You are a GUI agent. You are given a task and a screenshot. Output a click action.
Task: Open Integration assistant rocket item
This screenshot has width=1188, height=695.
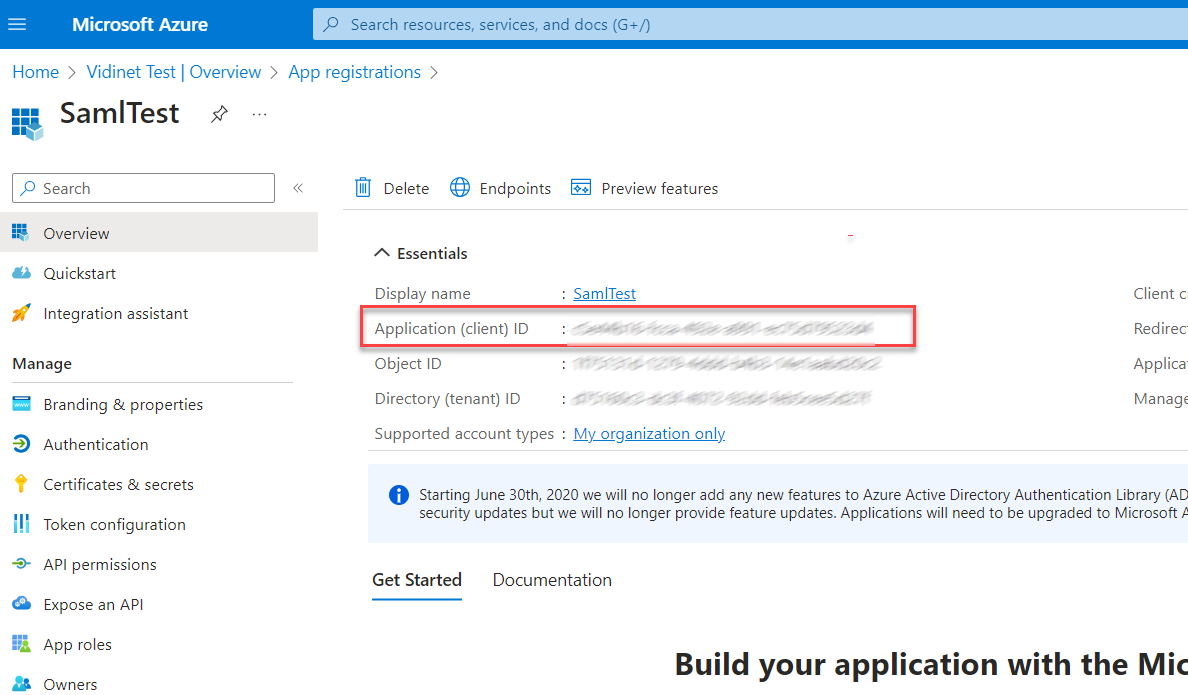point(115,314)
